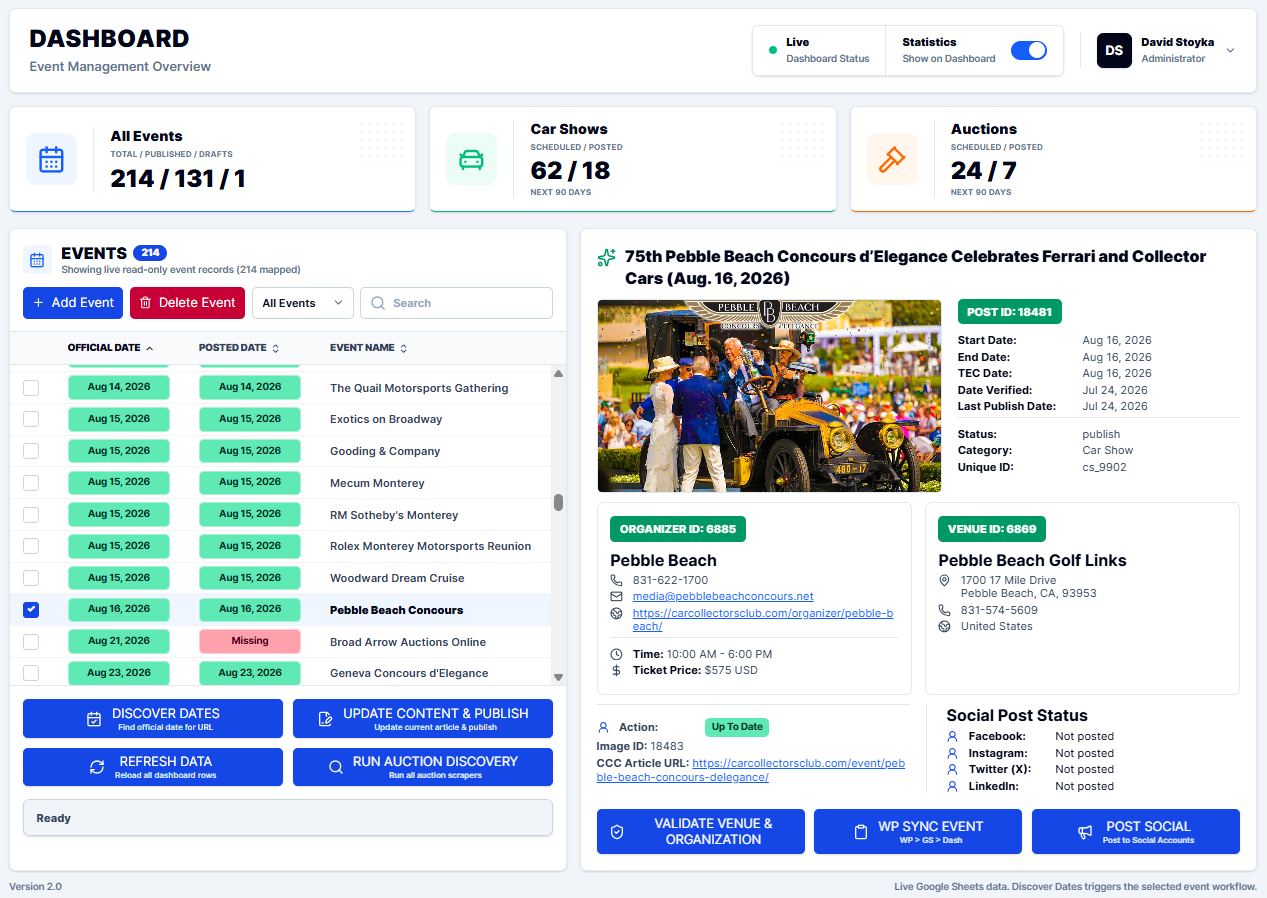This screenshot has height=898, width=1267.
Task: Click the Ready status bar
Action: pyautogui.click(x=288, y=818)
